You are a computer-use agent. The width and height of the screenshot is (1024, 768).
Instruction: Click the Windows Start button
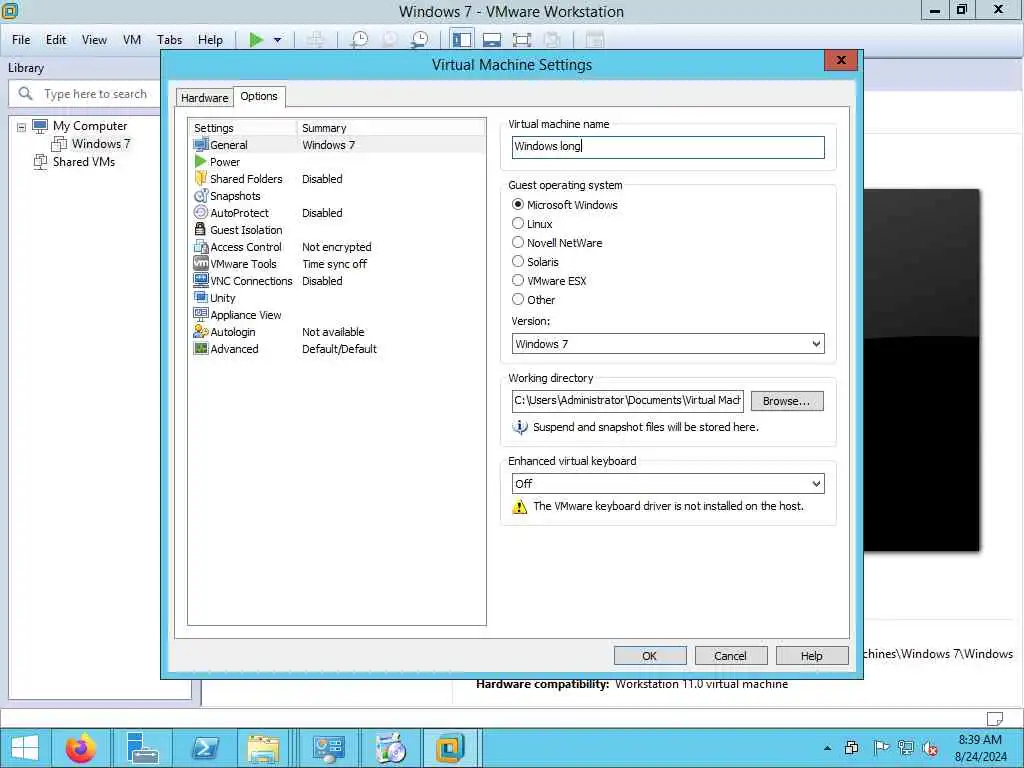click(24, 748)
